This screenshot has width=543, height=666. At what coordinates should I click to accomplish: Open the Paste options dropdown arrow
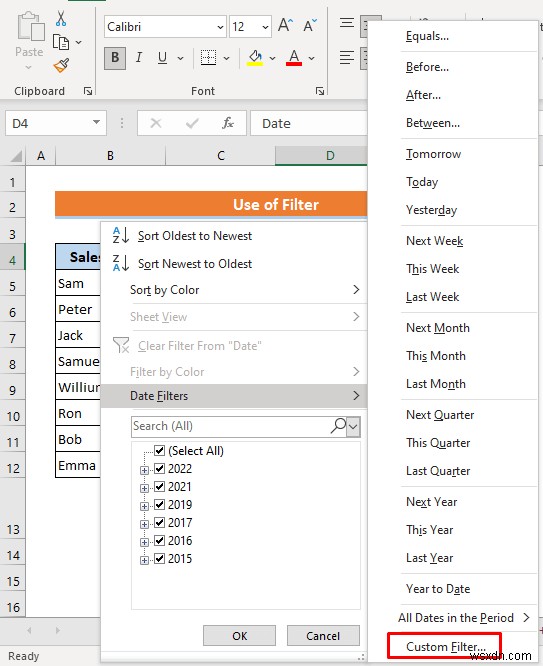(x=28, y=67)
